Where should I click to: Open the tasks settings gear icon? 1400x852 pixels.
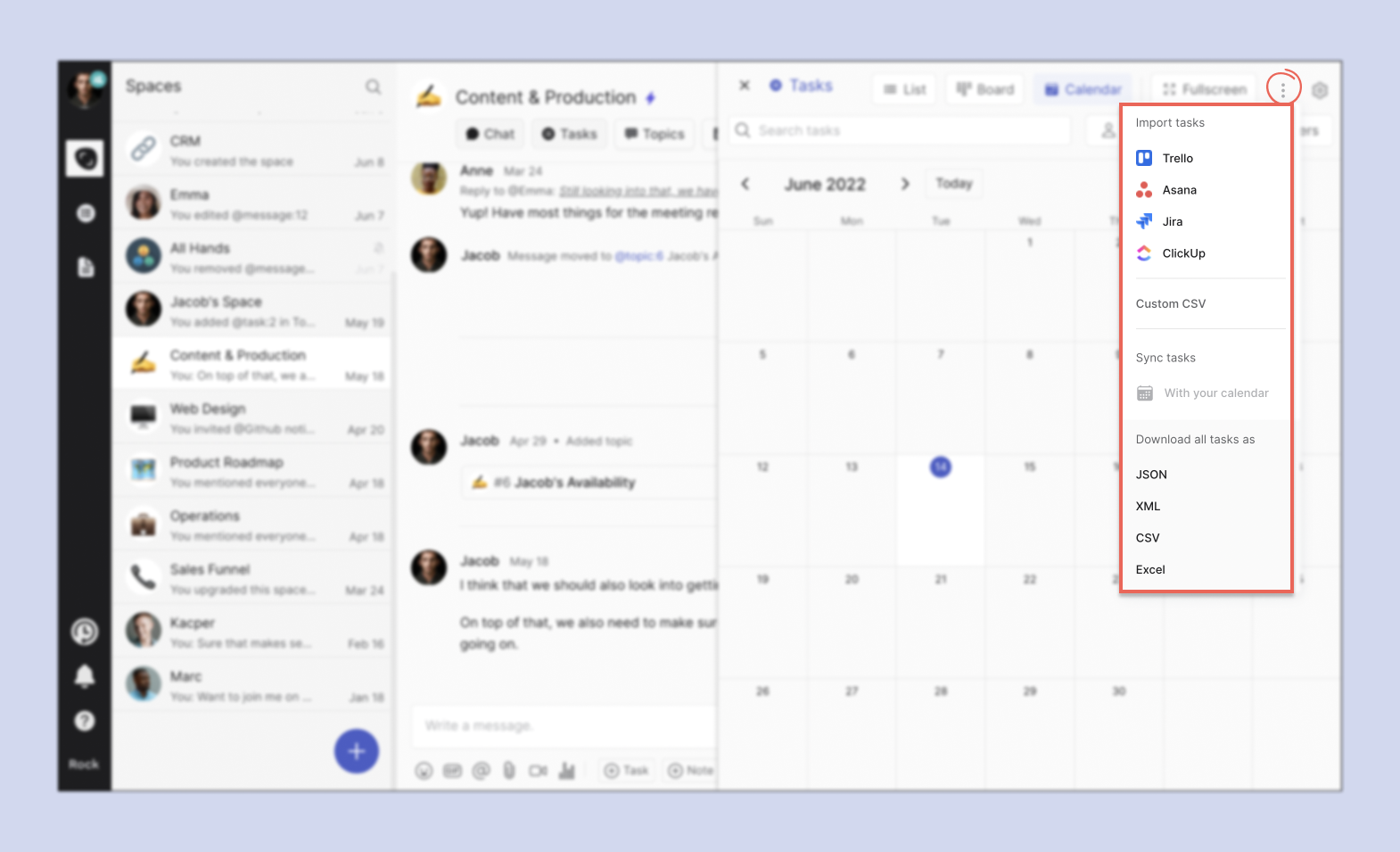coord(1321,90)
